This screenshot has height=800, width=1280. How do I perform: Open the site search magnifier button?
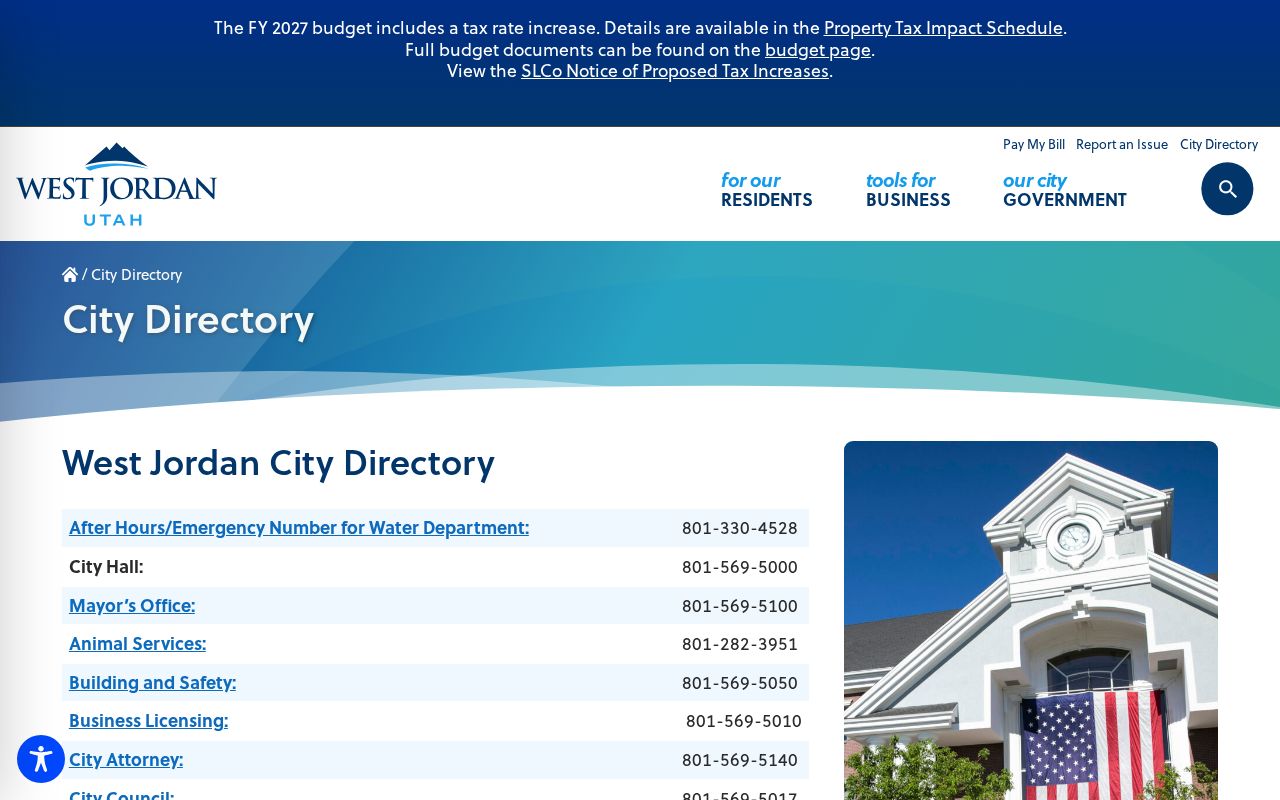(x=1227, y=189)
